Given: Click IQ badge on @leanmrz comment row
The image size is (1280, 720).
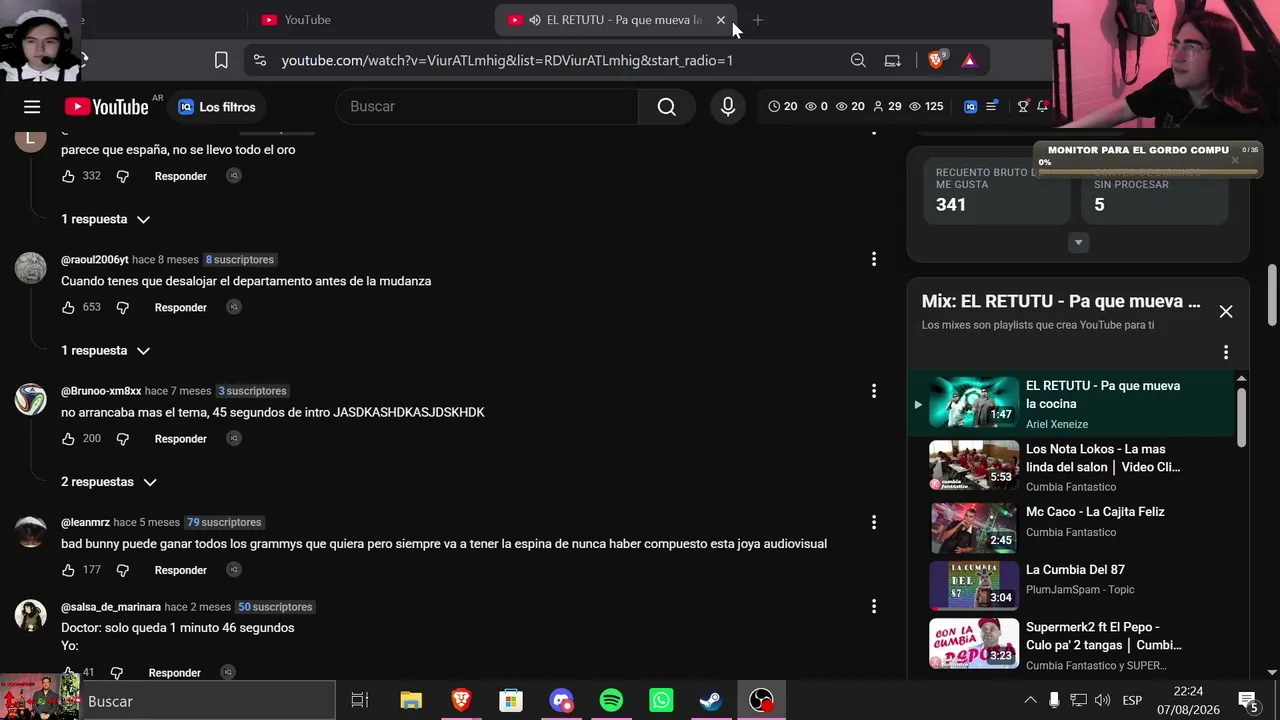Looking at the screenshot, I should [x=234, y=570].
